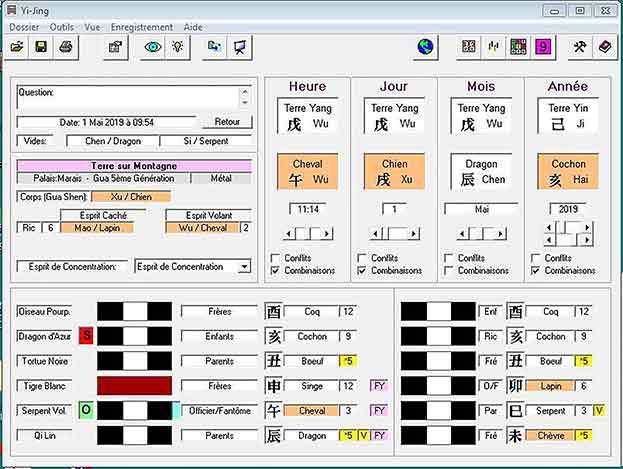Click the Retour button
This screenshot has width=623, height=469.
227,122
